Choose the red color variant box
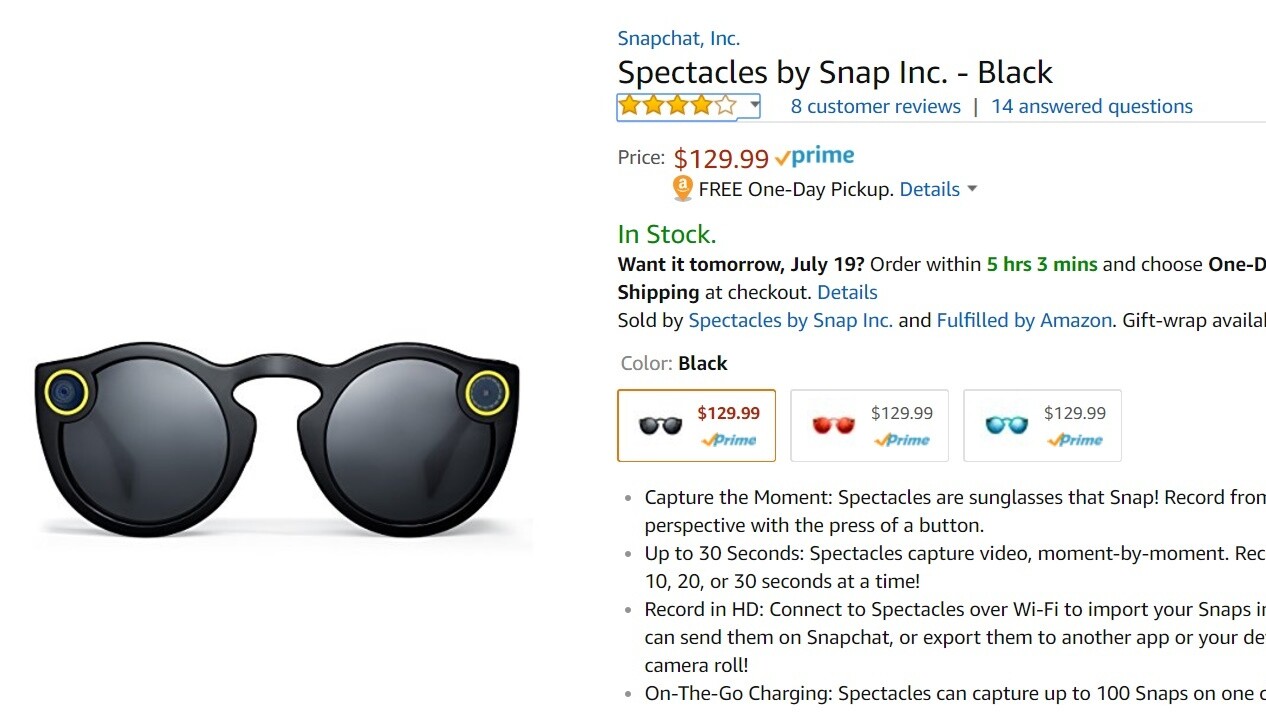The image size is (1266, 712). (869, 425)
